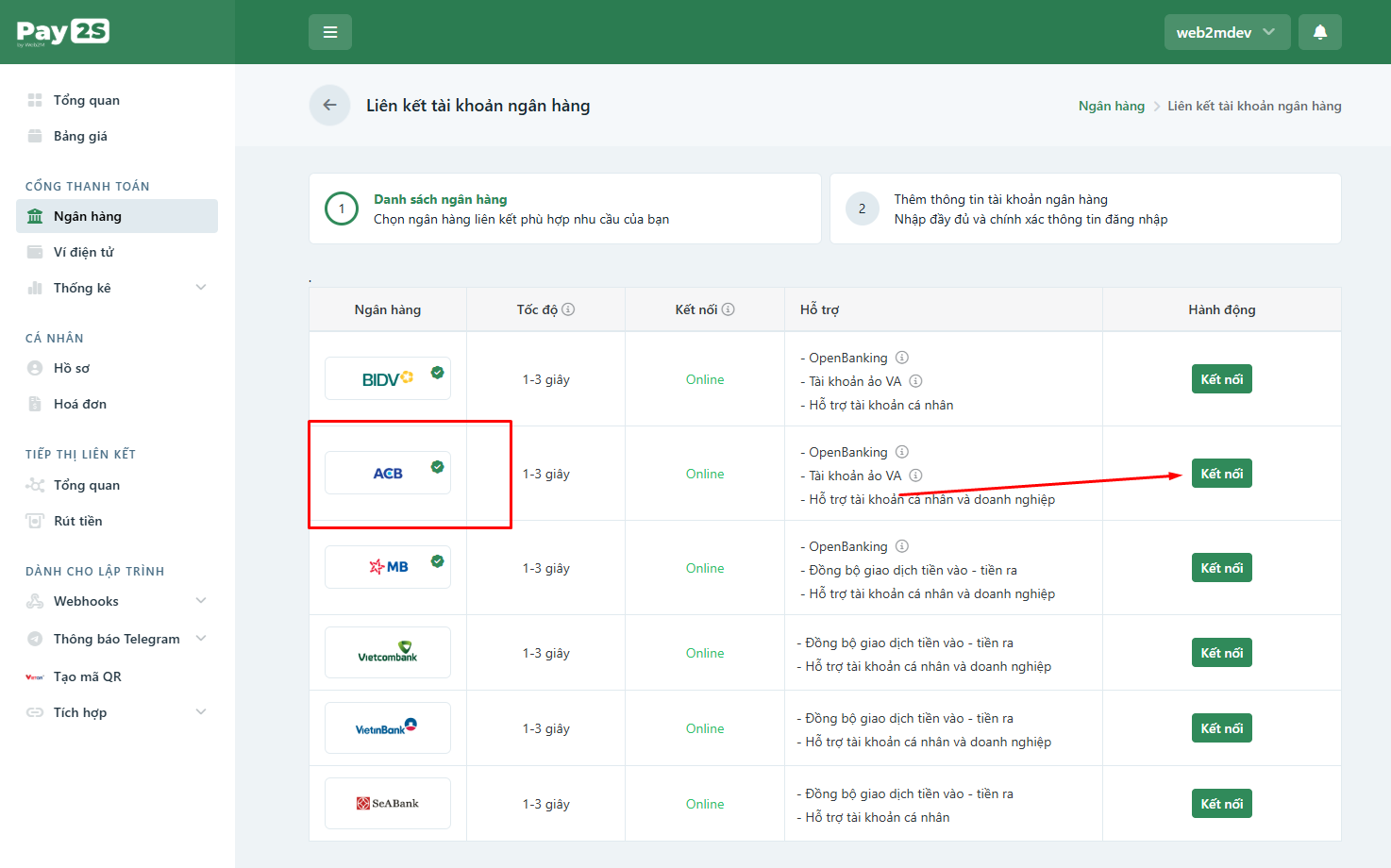Click MB row OpenBanking info icon
This screenshot has width=1391, height=868.
pos(902,546)
